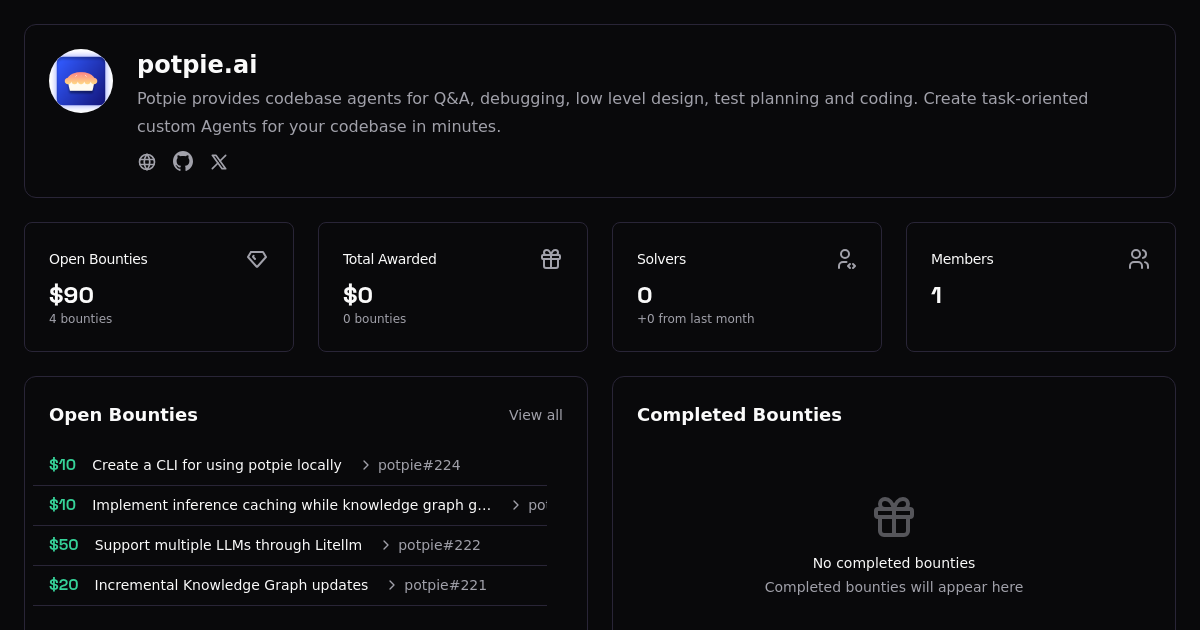Click the potpie#224 issue reference

click(419, 465)
